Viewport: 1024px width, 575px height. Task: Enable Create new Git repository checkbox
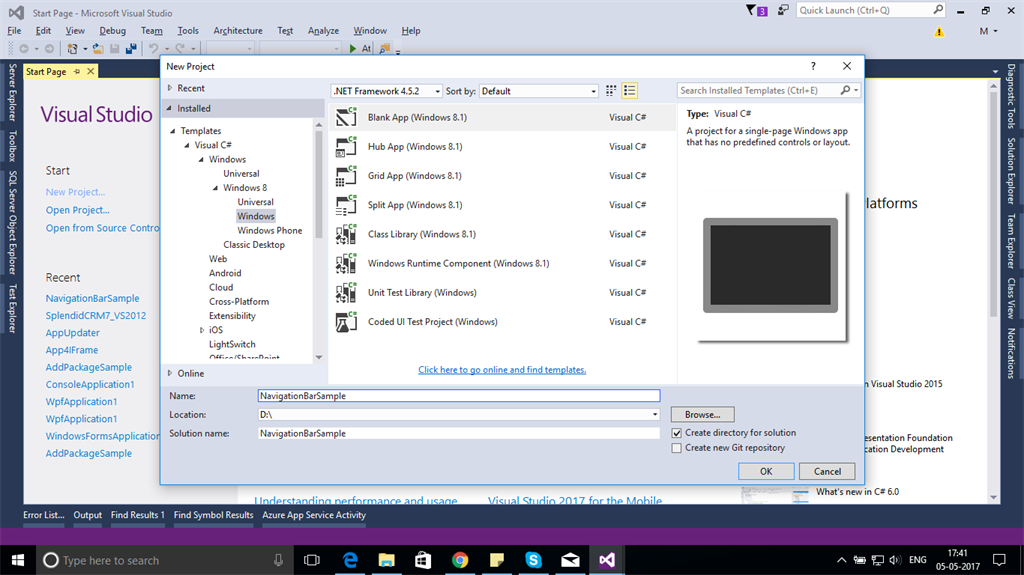coord(677,448)
